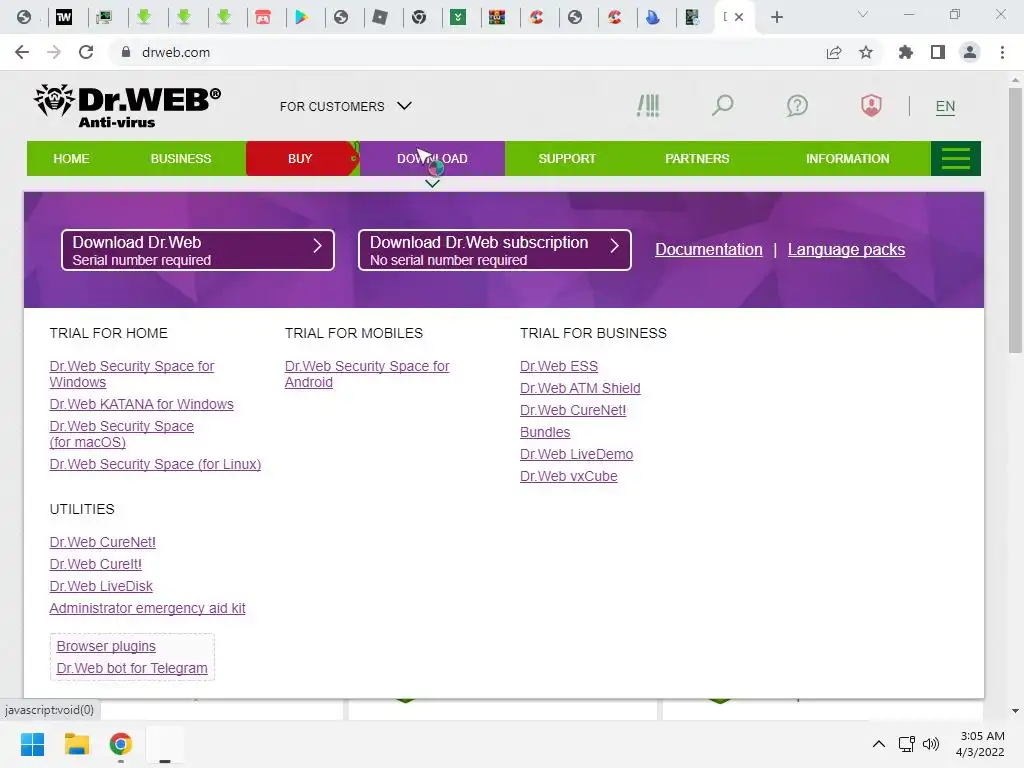This screenshot has width=1024, height=768.
Task: Open the volume control in system tray
Action: coord(931,744)
